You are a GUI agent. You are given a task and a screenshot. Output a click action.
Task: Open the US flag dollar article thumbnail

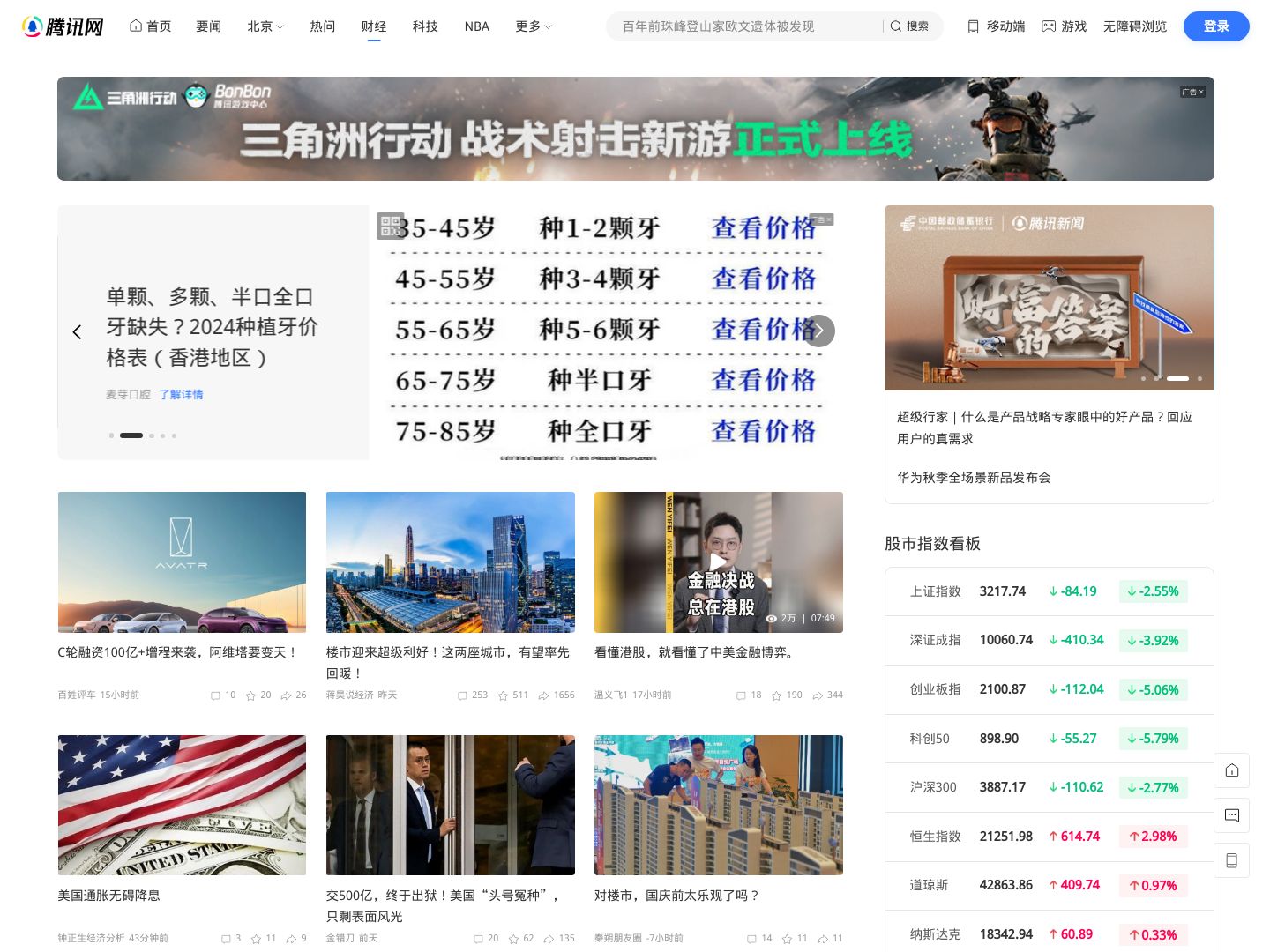(182, 806)
